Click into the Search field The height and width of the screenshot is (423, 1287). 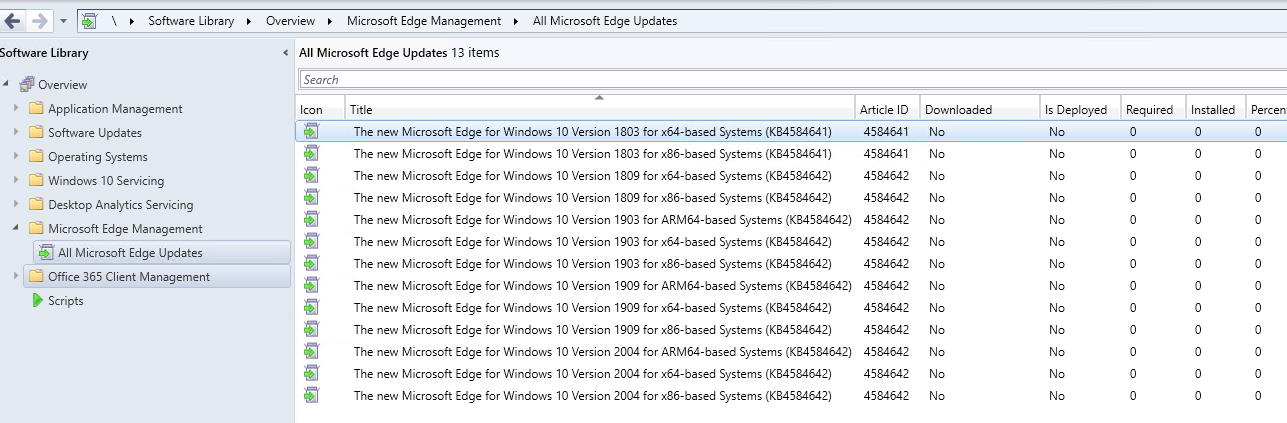pos(792,79)
